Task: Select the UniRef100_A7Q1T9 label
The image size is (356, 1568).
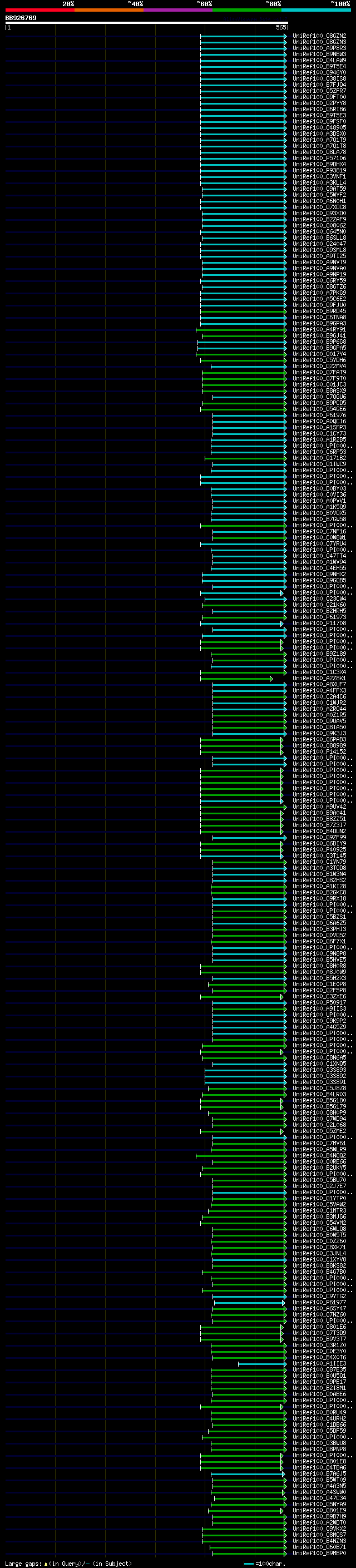Action: 319,140
